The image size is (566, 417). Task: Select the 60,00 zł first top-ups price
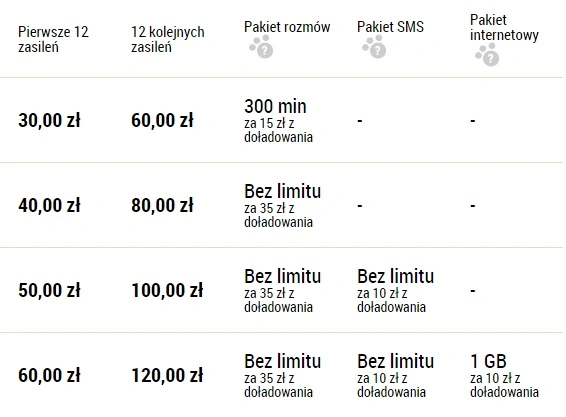point(49,375)
